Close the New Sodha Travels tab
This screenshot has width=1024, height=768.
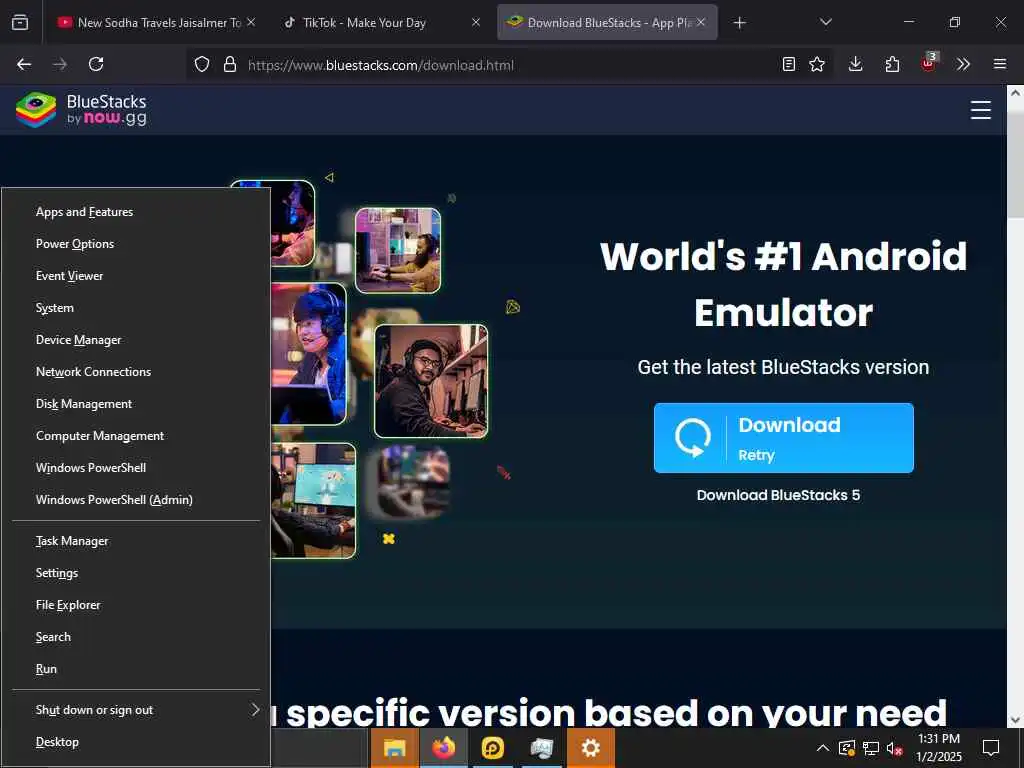click(251, 22)
